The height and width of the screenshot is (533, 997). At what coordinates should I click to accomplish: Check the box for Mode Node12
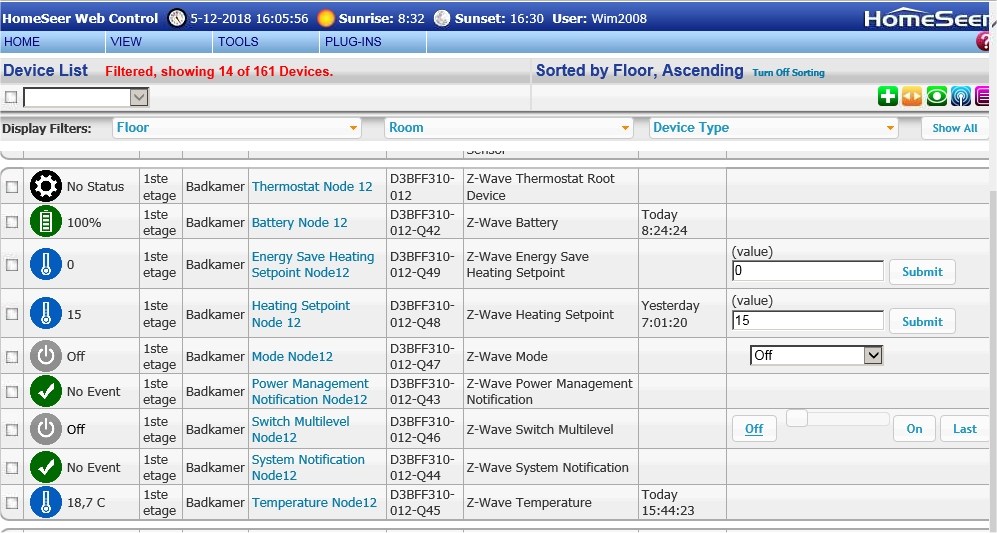(x=12, y=357)
